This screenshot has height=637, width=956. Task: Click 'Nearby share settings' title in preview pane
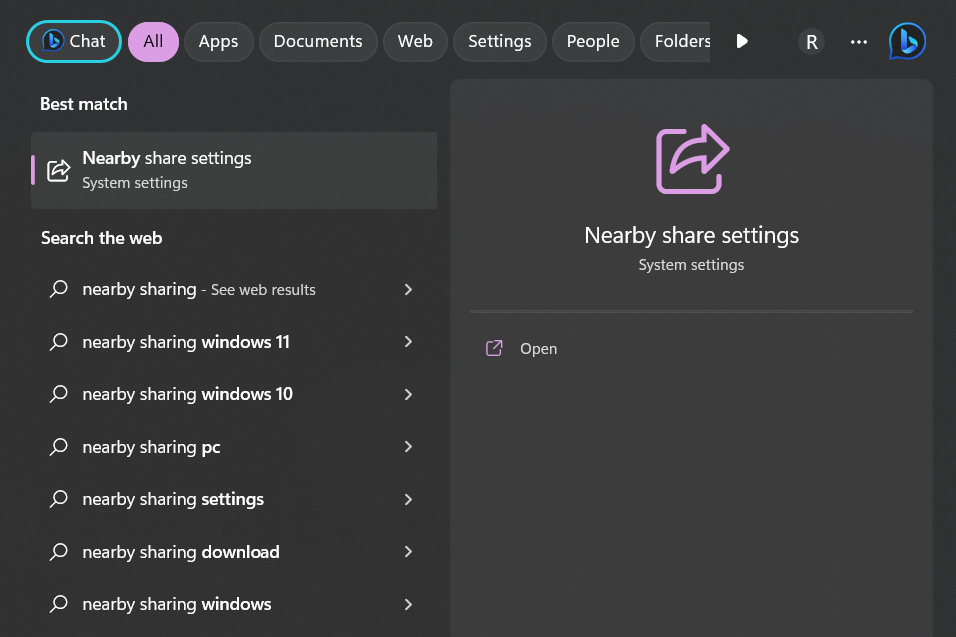(x=691, y=236)
